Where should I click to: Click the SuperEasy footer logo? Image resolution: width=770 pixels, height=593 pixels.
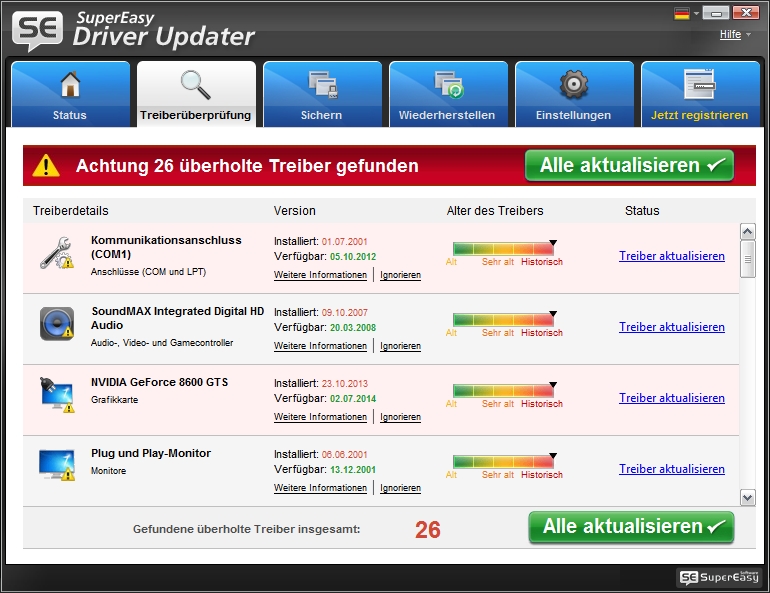[x=719, y=577]
